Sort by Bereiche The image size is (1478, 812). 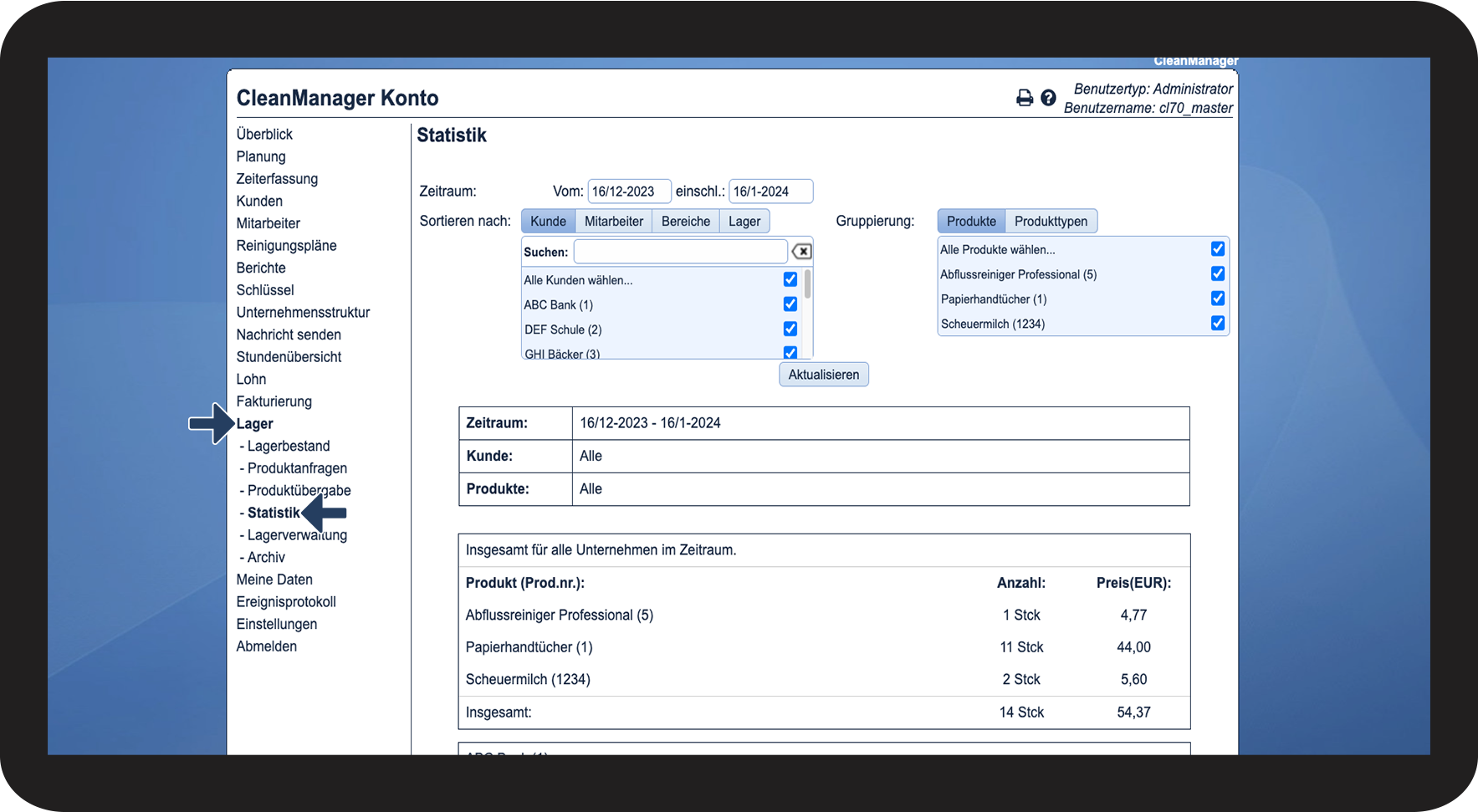coord(685,222)
